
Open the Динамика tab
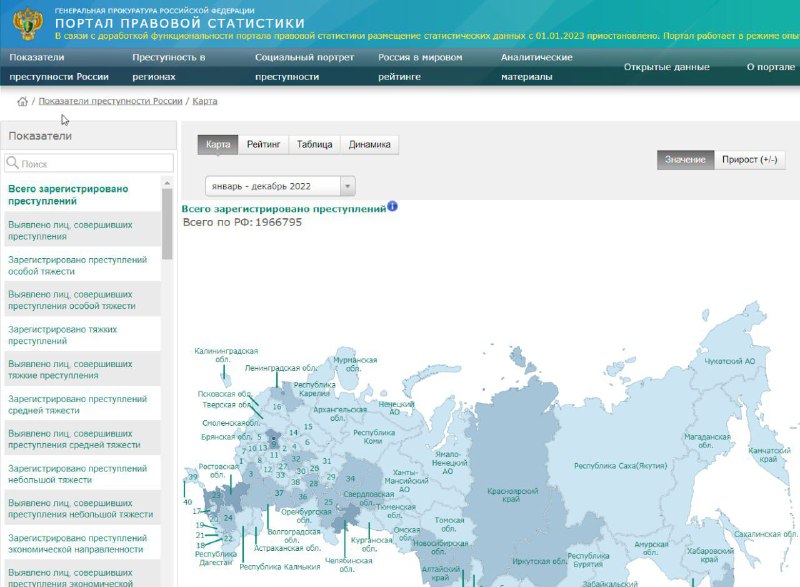click(x=369, y=144)
